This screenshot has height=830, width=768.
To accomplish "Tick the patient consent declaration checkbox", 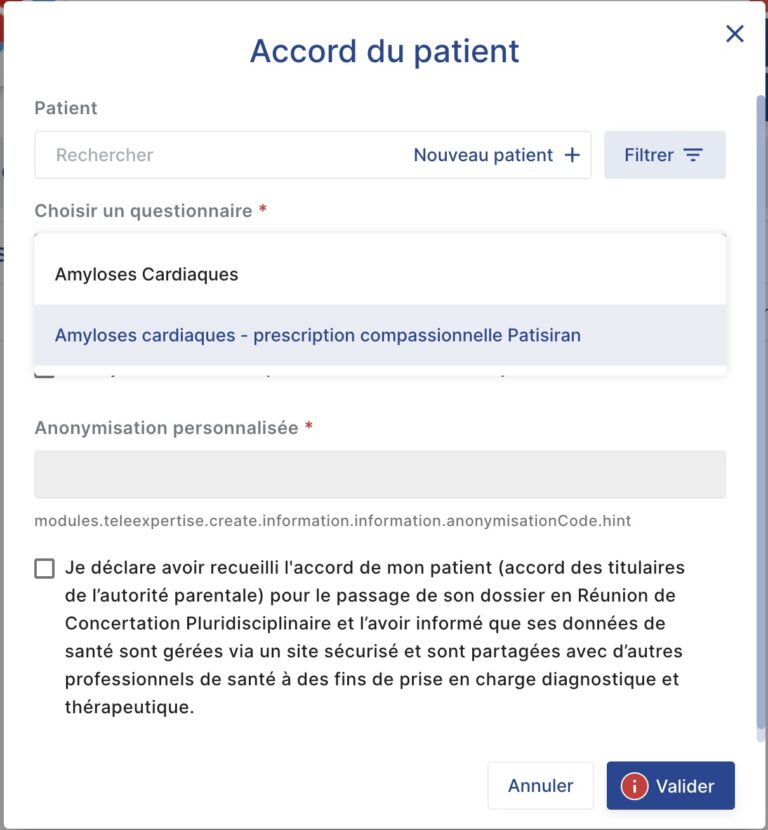I will coord(43,568).
